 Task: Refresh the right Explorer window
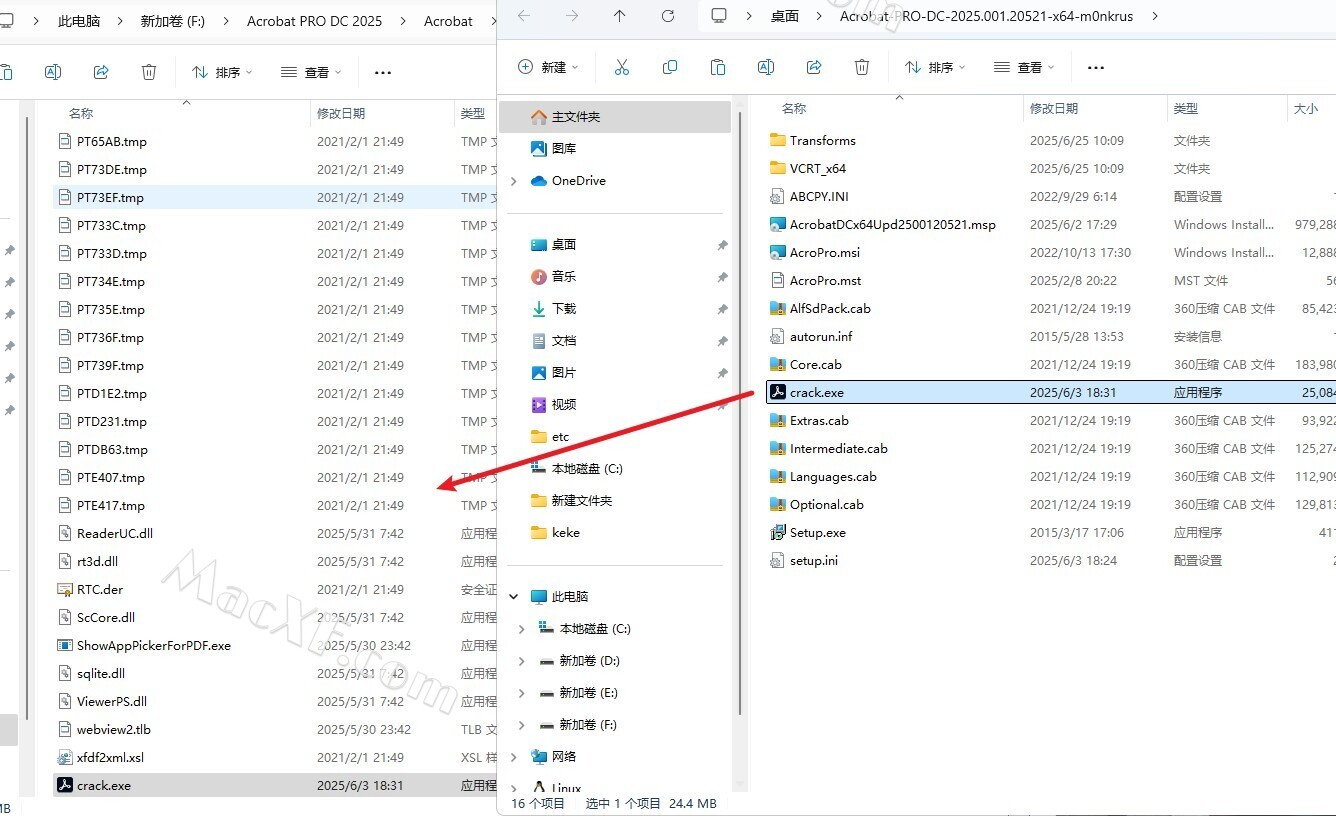tap(668, 16)
